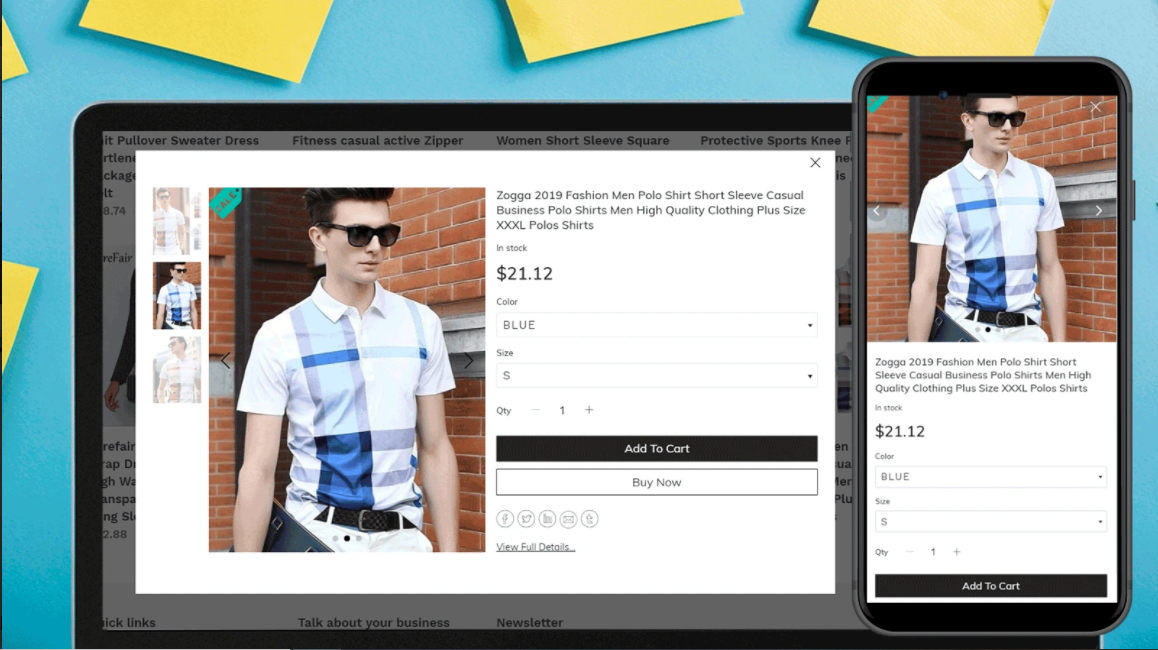Image resolution: width=1158 pixels, height=650 pixels.
Task: Click SALE badge on laptop product image
Action: [225, 201]
